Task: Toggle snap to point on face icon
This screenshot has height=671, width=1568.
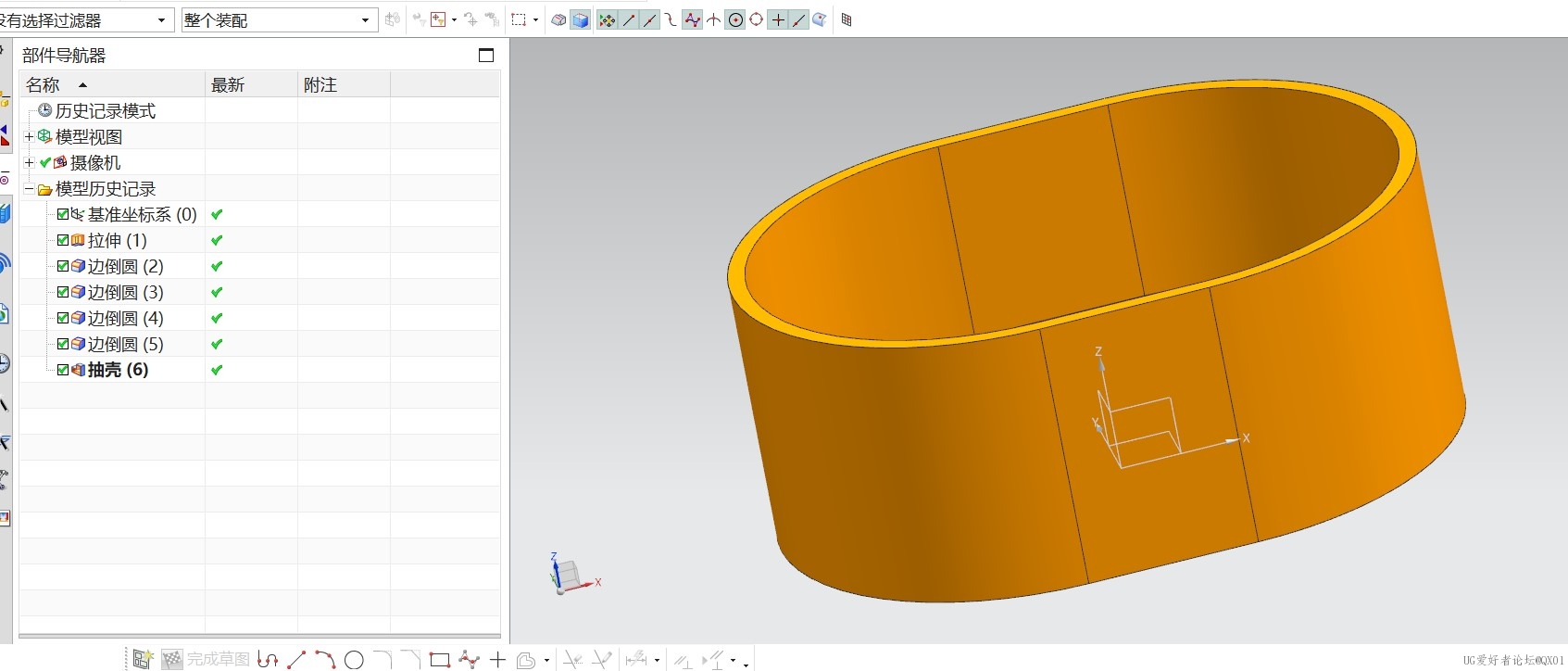Action: point(820,19)
